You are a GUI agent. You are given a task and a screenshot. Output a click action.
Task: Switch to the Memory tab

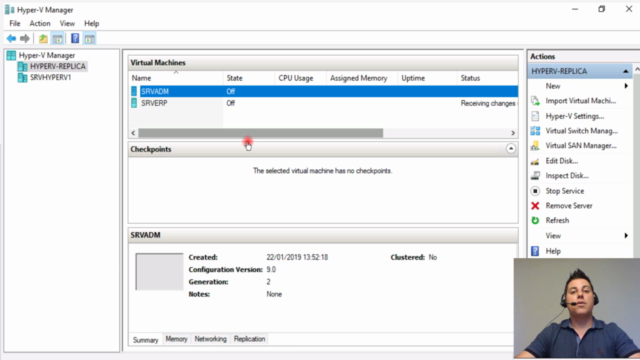tap(176, 339)
